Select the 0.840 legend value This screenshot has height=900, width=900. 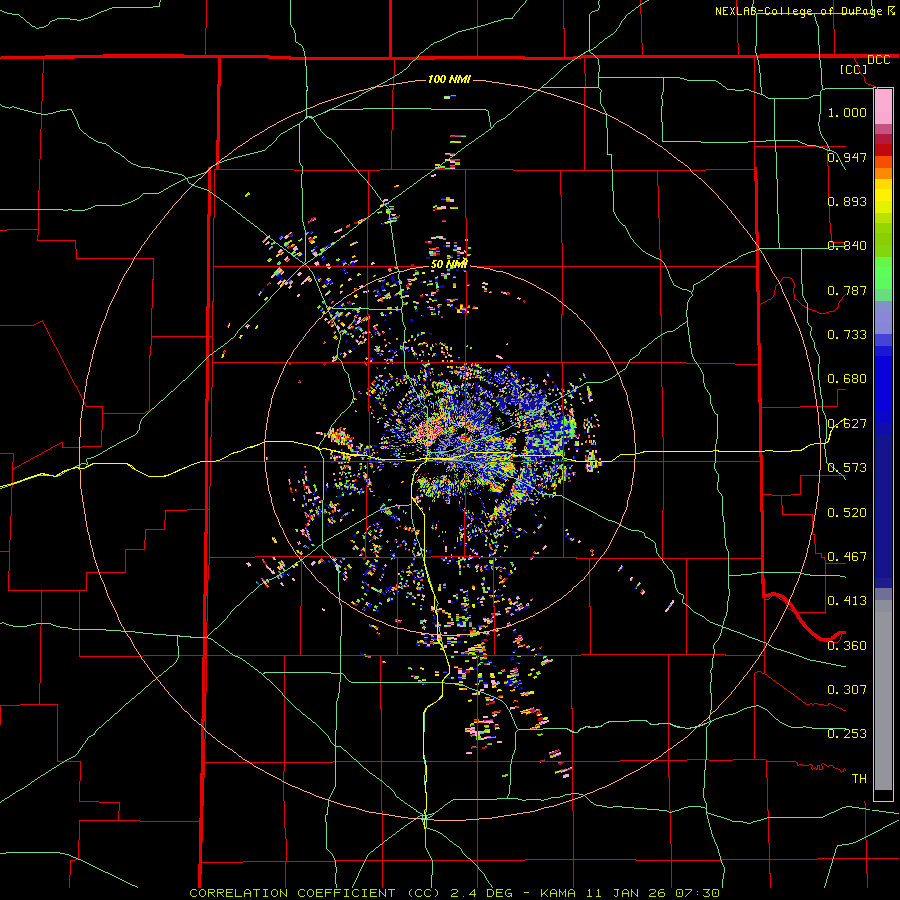(847, 246)
